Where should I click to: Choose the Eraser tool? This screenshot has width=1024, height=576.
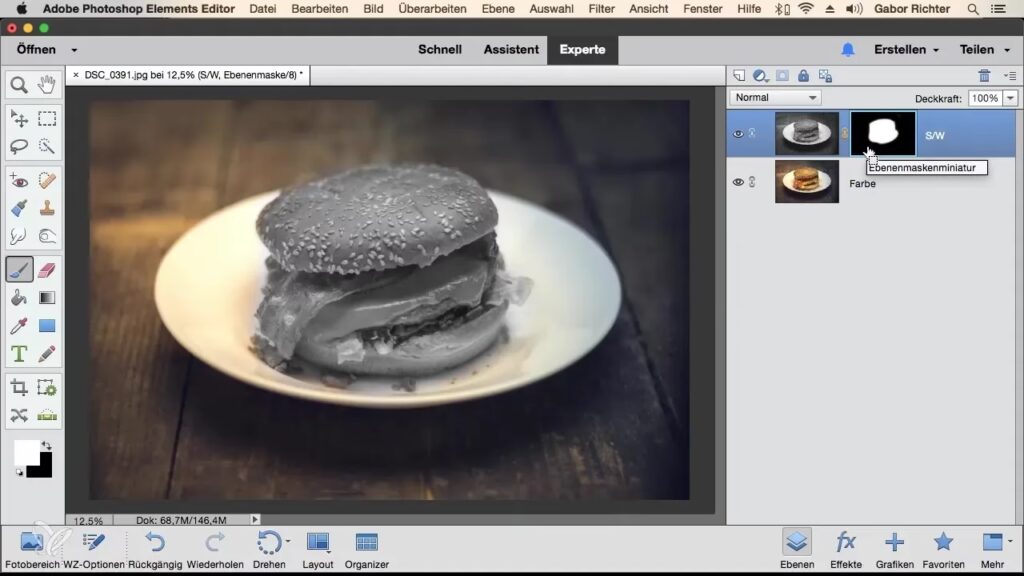point(46,269)
